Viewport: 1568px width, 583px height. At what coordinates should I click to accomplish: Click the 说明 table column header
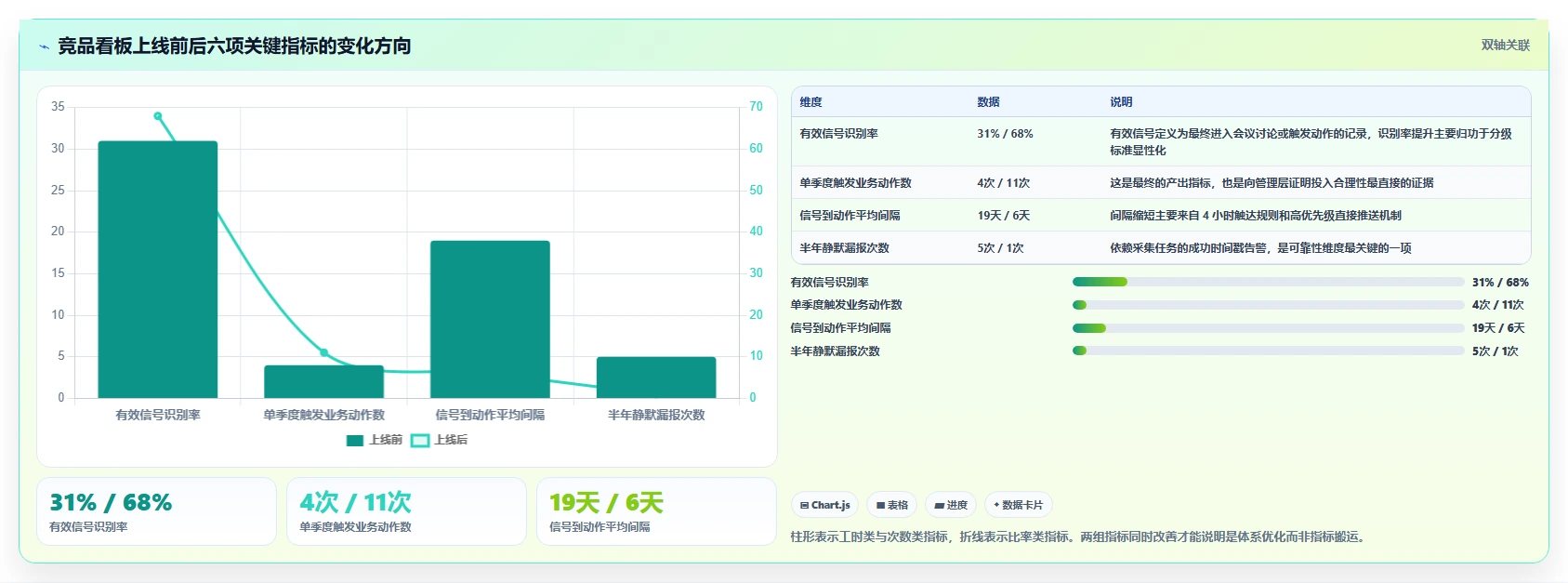click(x=1121, y=102)
